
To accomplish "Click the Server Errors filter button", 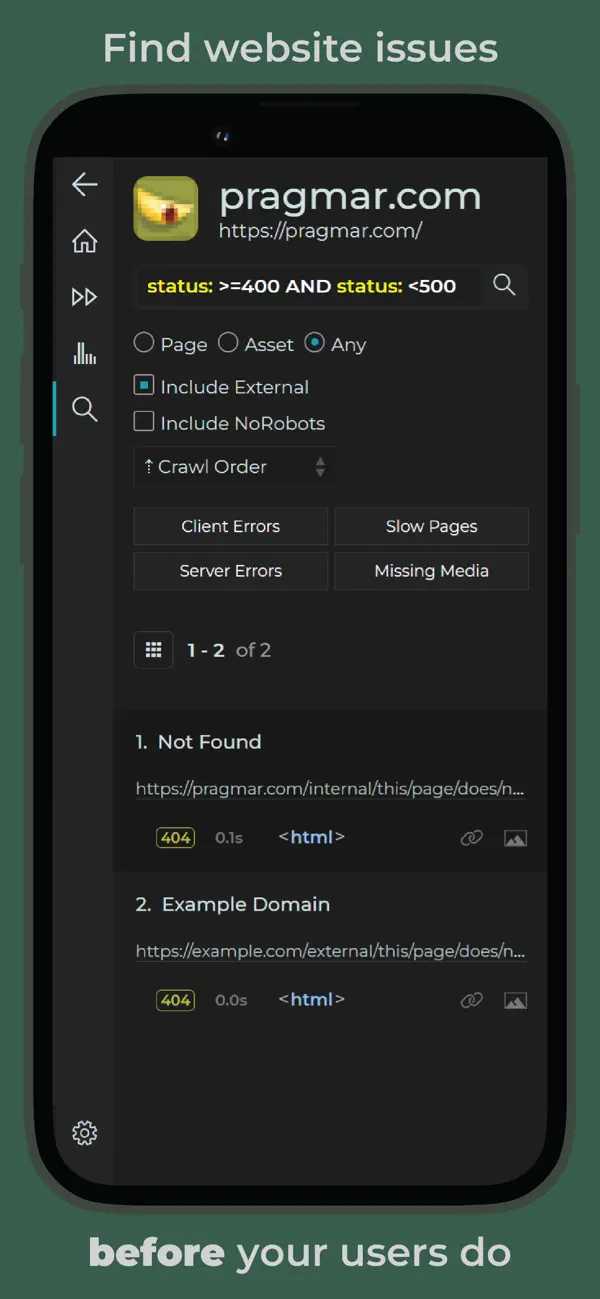I will coord(231,571).
